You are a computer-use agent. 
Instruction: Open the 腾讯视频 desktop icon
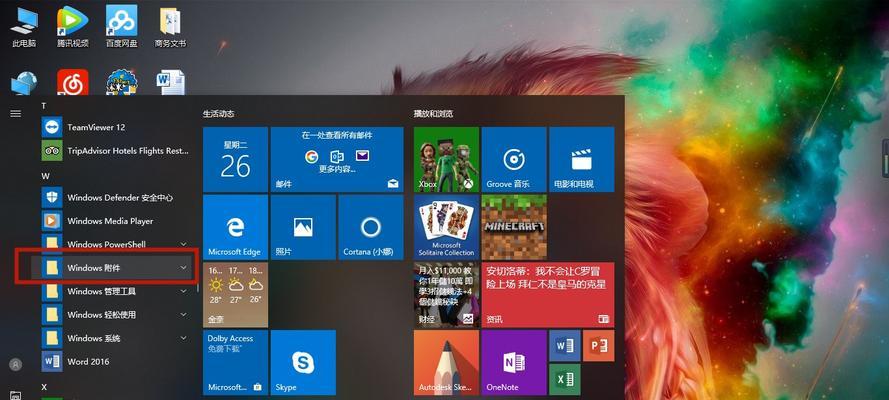[73, 27]
